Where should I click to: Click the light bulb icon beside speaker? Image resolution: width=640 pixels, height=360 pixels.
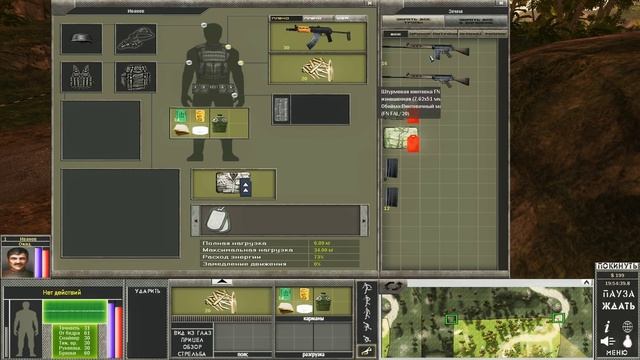pyautogui.click(x=628, y=341)
